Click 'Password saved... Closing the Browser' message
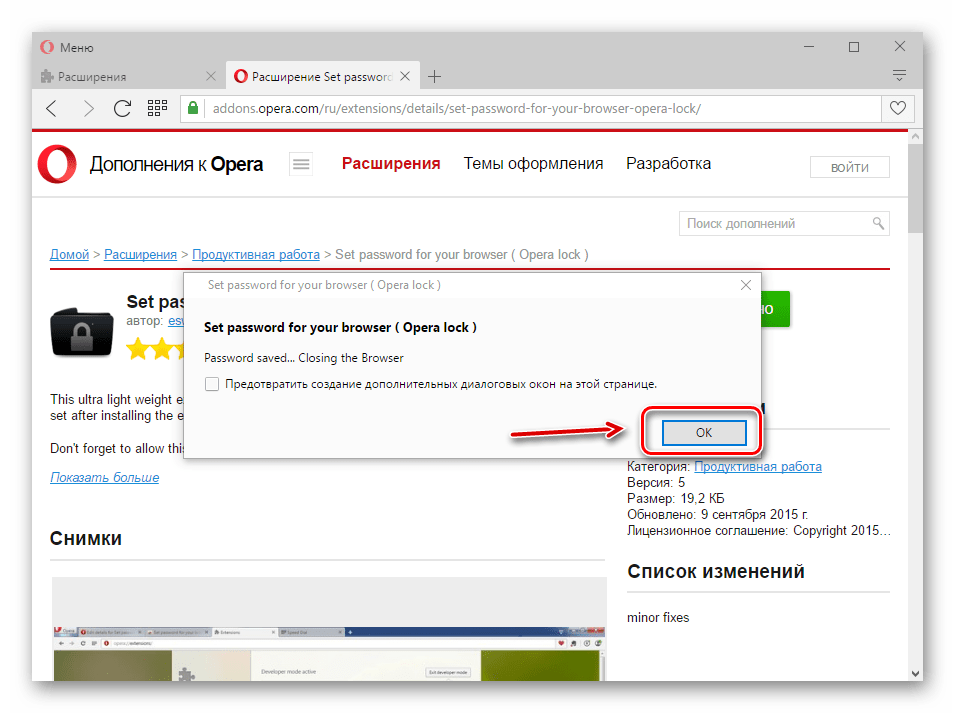The height and width of the screenshot is (713, 955). [303, 358]
